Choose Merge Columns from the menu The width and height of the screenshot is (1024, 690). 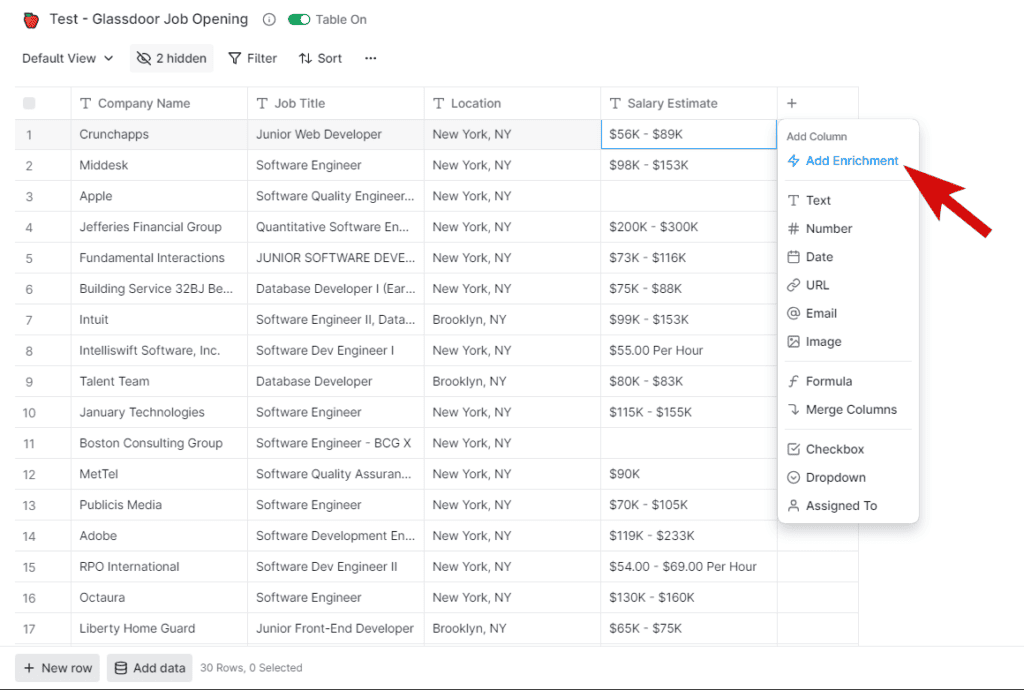pos(843,410)
